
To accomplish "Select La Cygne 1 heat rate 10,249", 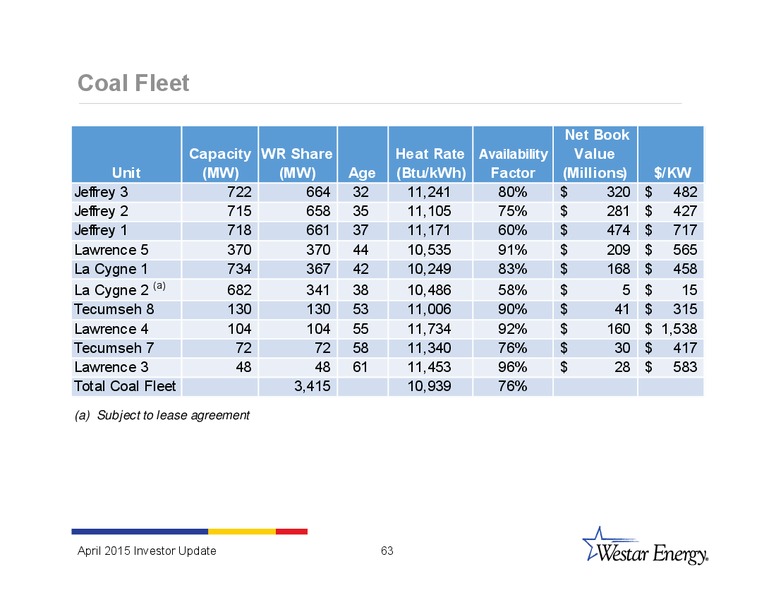I will click(429, 269).
